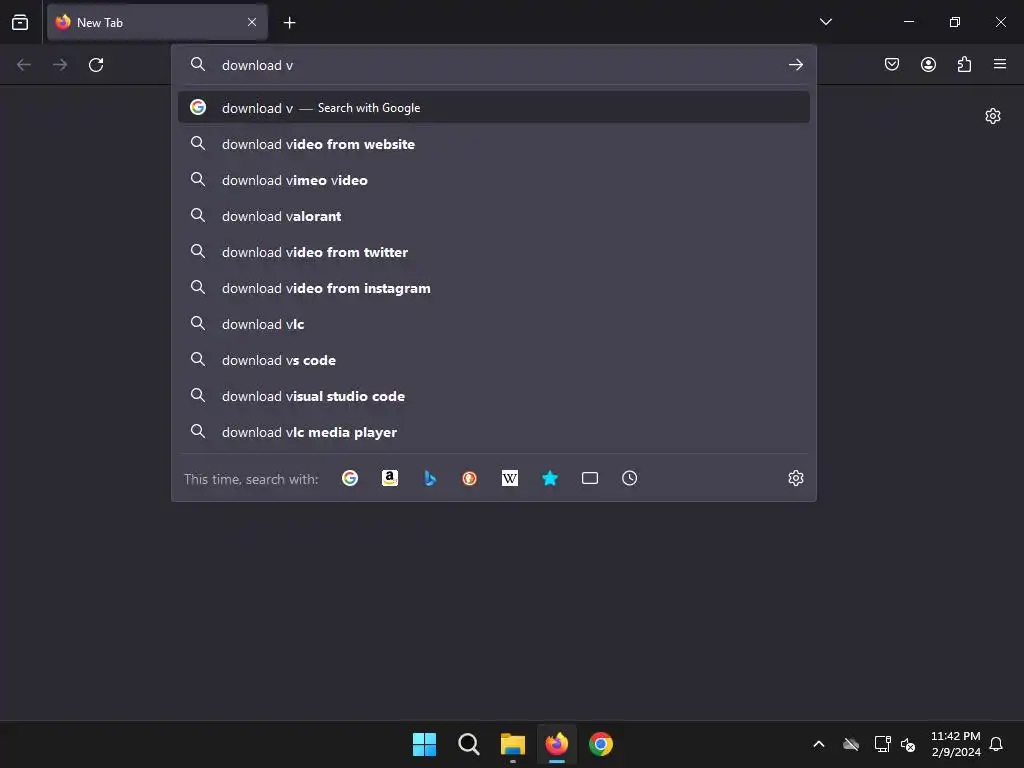This screenshot has height=768, width=1024.
Task: Go back with the back arrow
Action: click(24, 65)
